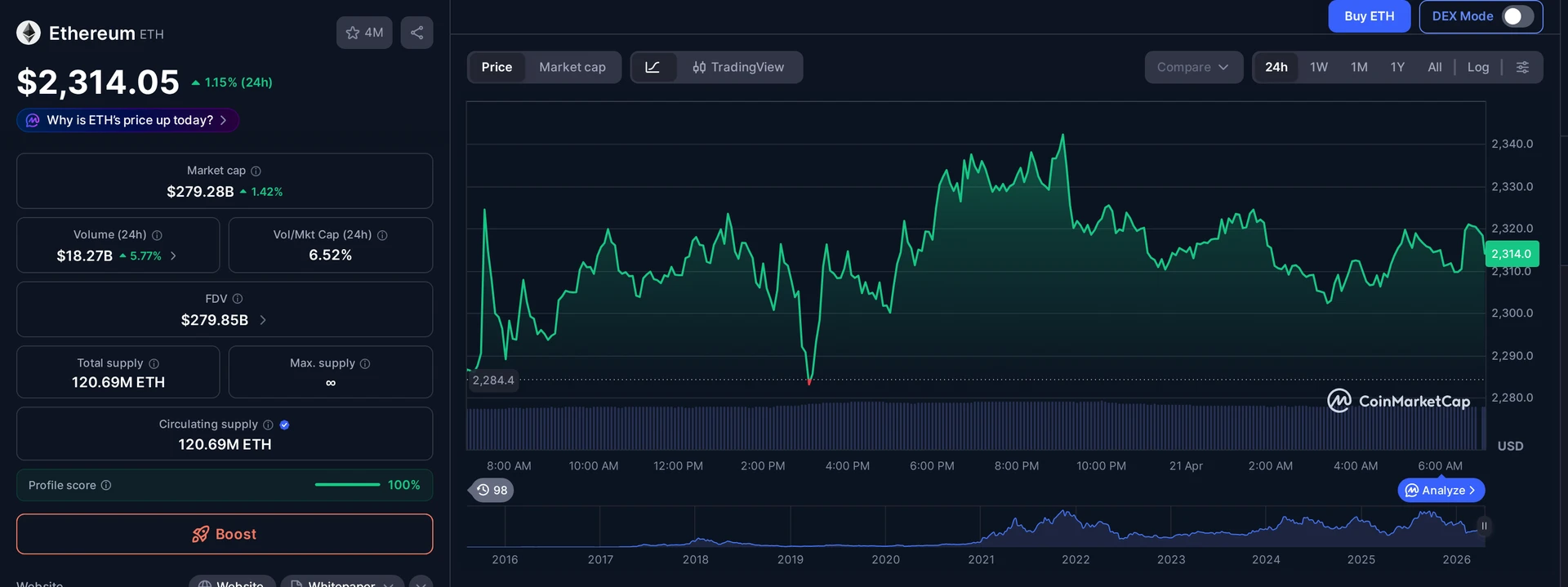This screenshot has width=1568, height=587.
Task: Switch to TradingView chart
Action: (x=738, y=67)
